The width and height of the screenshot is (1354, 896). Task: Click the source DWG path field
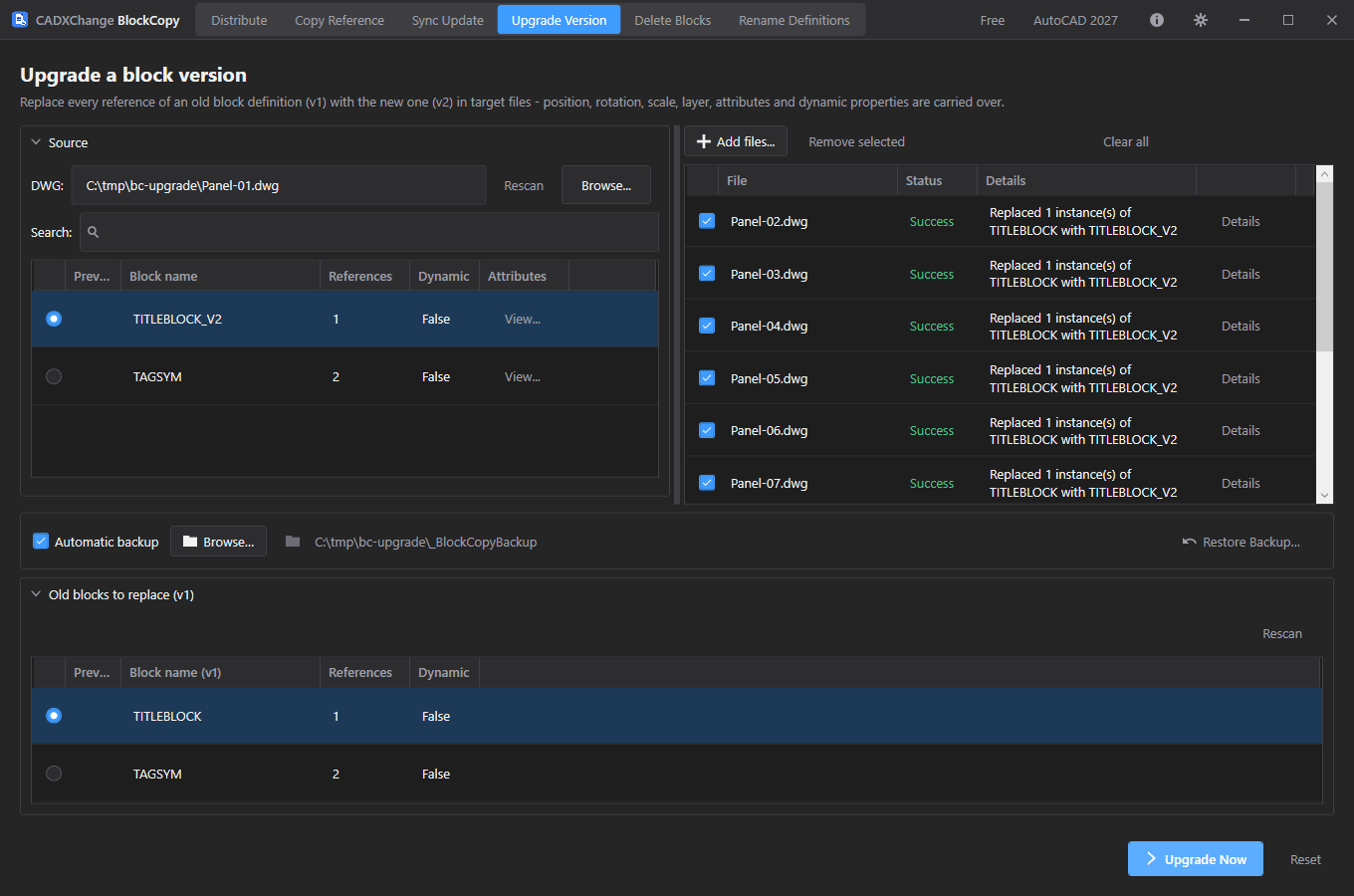pos(279,185)
